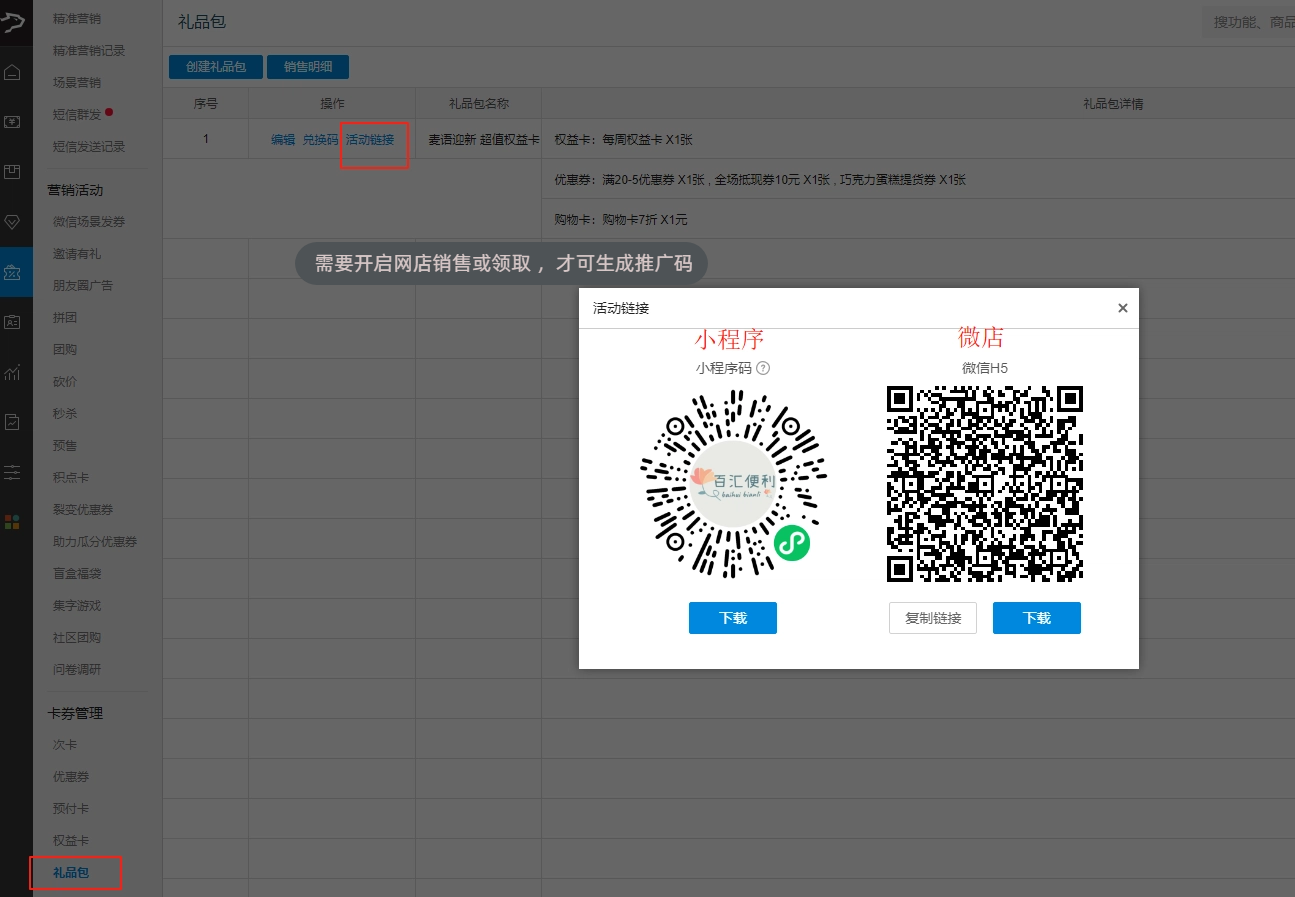Click the 礼品包名称 column header
Viewport: 1295px width, 897px height.
pyautogui.click(x=479, y=103)
